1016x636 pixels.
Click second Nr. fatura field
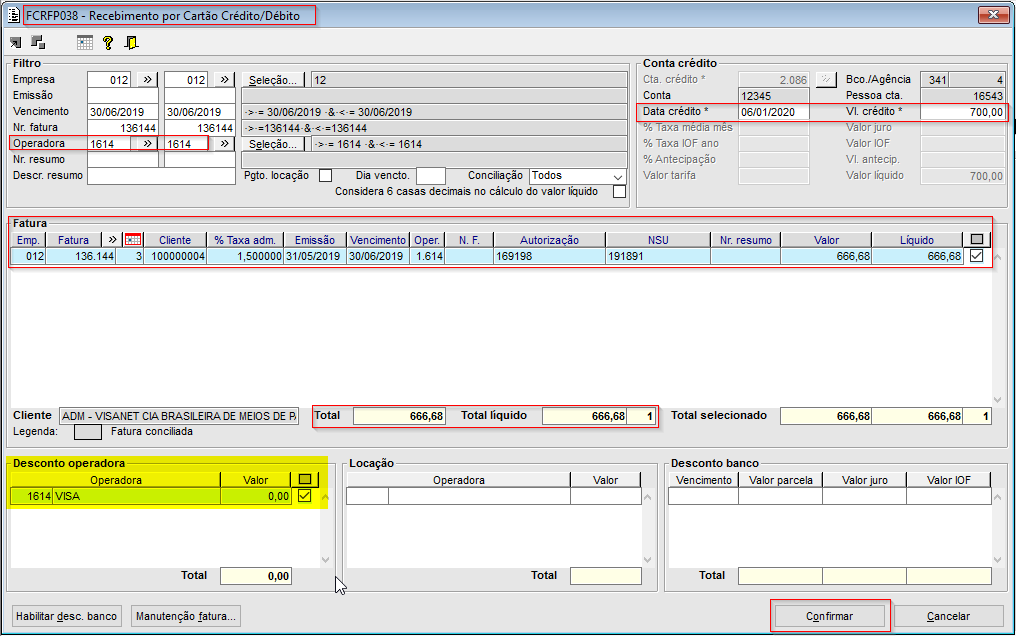click(200, 128)
